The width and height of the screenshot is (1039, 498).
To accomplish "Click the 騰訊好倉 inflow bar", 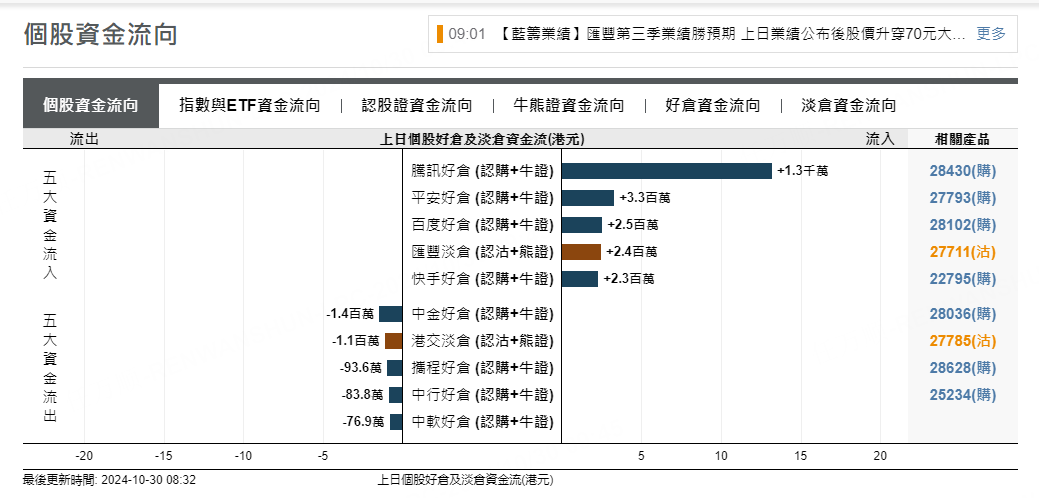I will point(667,171).
